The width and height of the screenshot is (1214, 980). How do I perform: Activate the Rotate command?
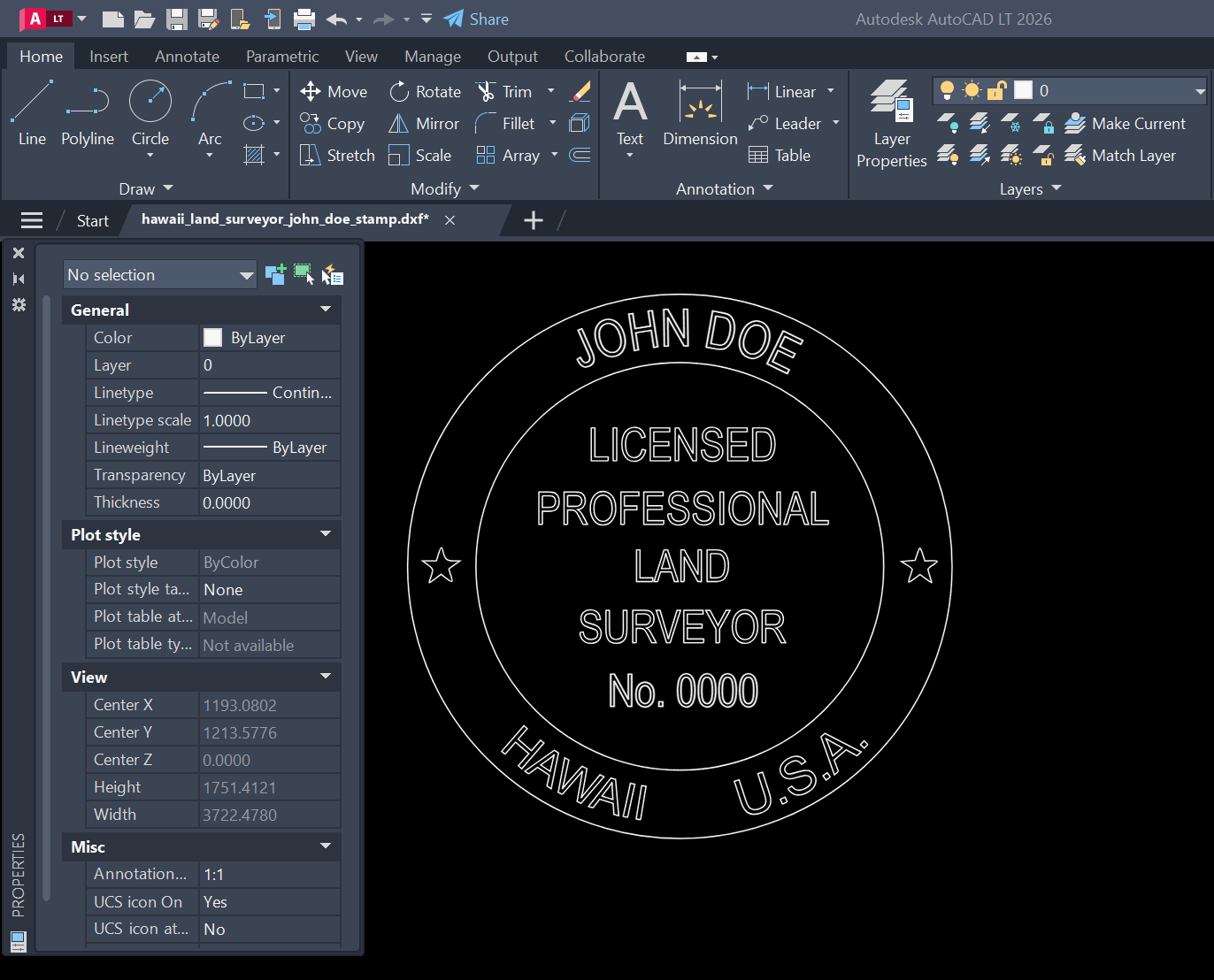pyautogui.click(x=425, y=91)
